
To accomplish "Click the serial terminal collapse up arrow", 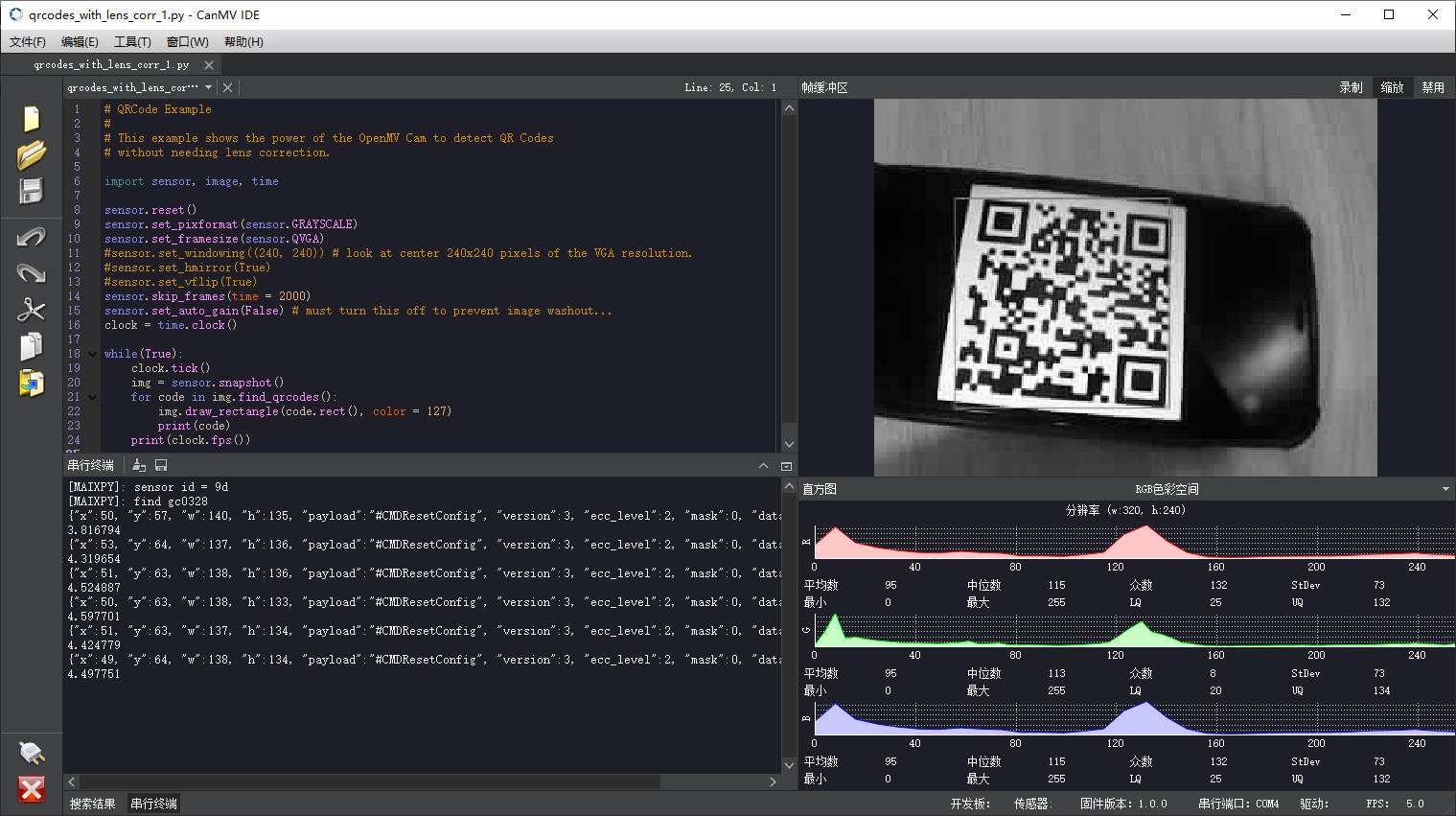I will tap(763, 466).
